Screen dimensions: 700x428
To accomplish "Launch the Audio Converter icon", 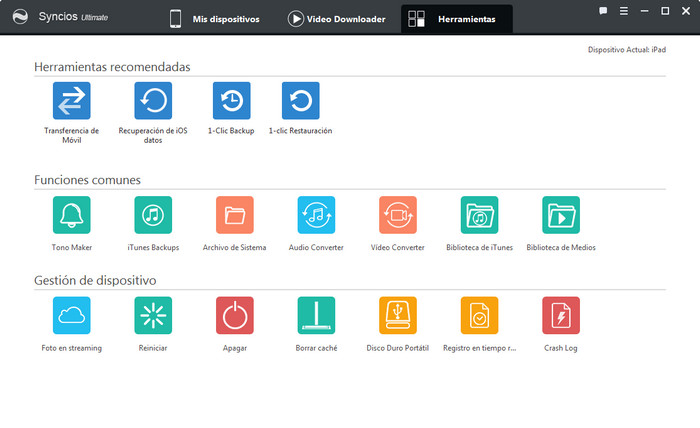I will [x=316, y=215].
